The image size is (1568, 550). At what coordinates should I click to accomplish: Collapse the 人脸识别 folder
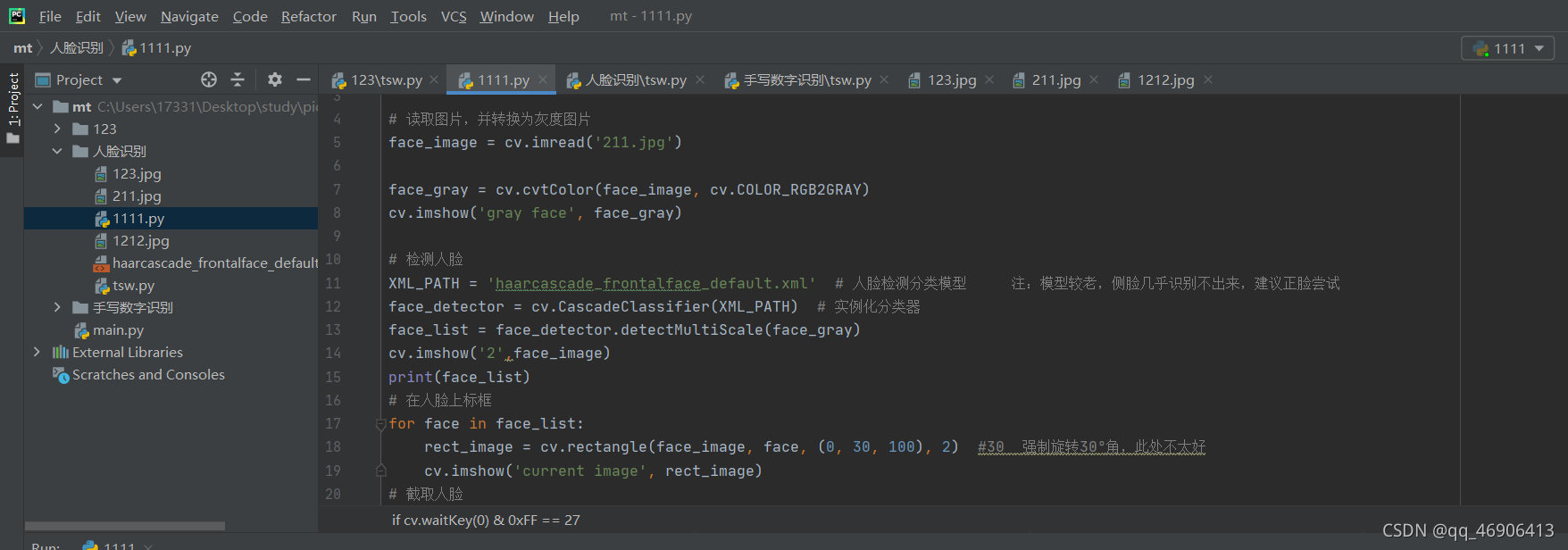pos(57,151)
